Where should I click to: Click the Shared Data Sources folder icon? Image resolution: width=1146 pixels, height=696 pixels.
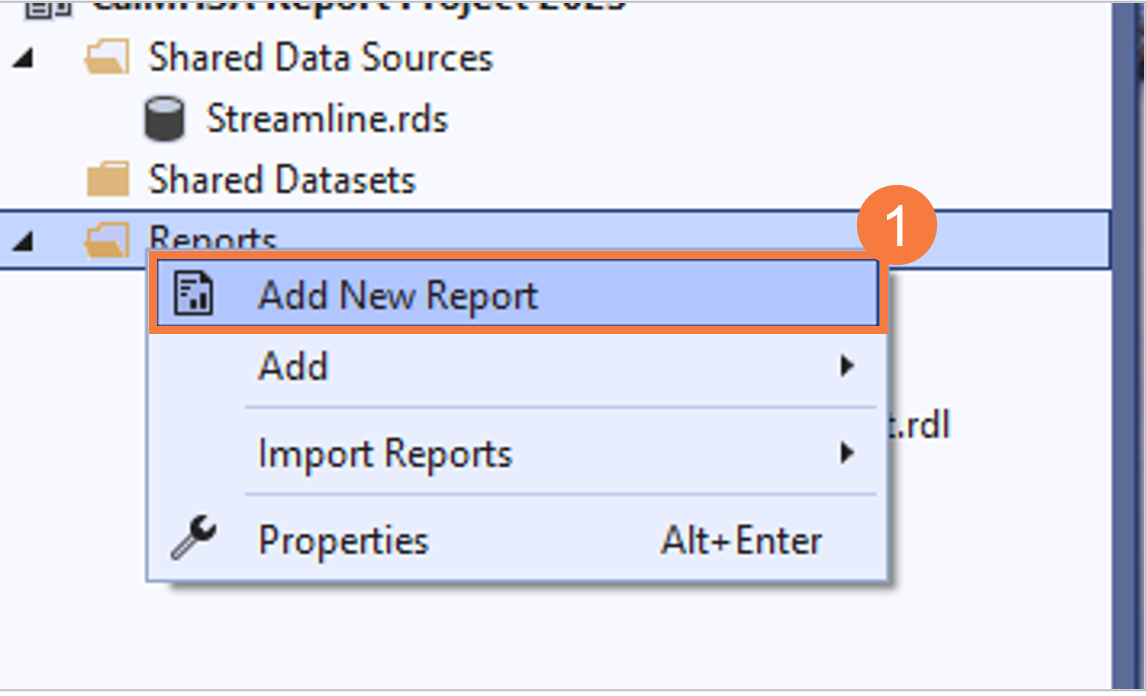point(110,57)
